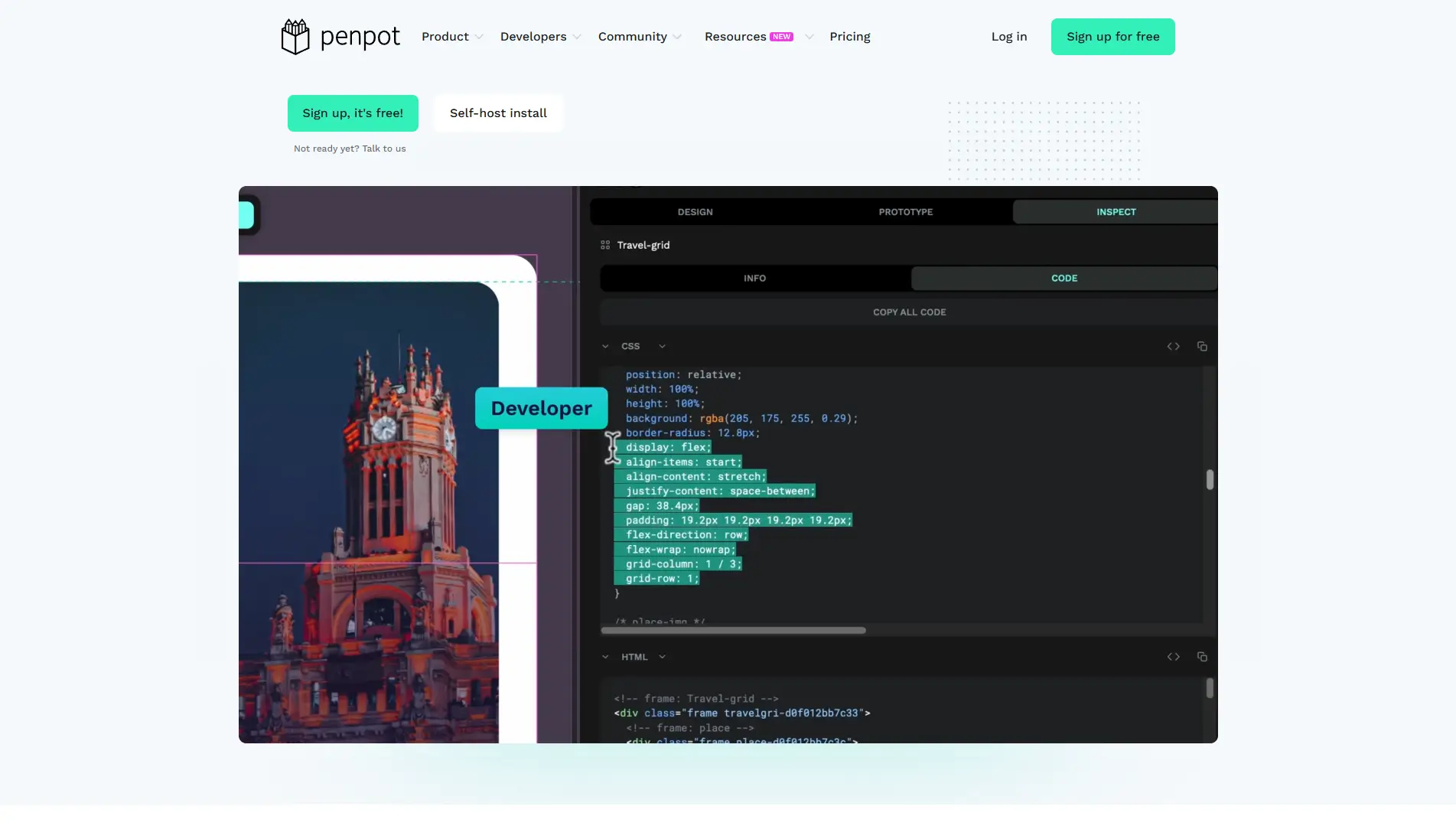Open the Code sub-tab
Image resolution: width=1456 pixels, height=826 pixels.
(x=1064, y=279)
